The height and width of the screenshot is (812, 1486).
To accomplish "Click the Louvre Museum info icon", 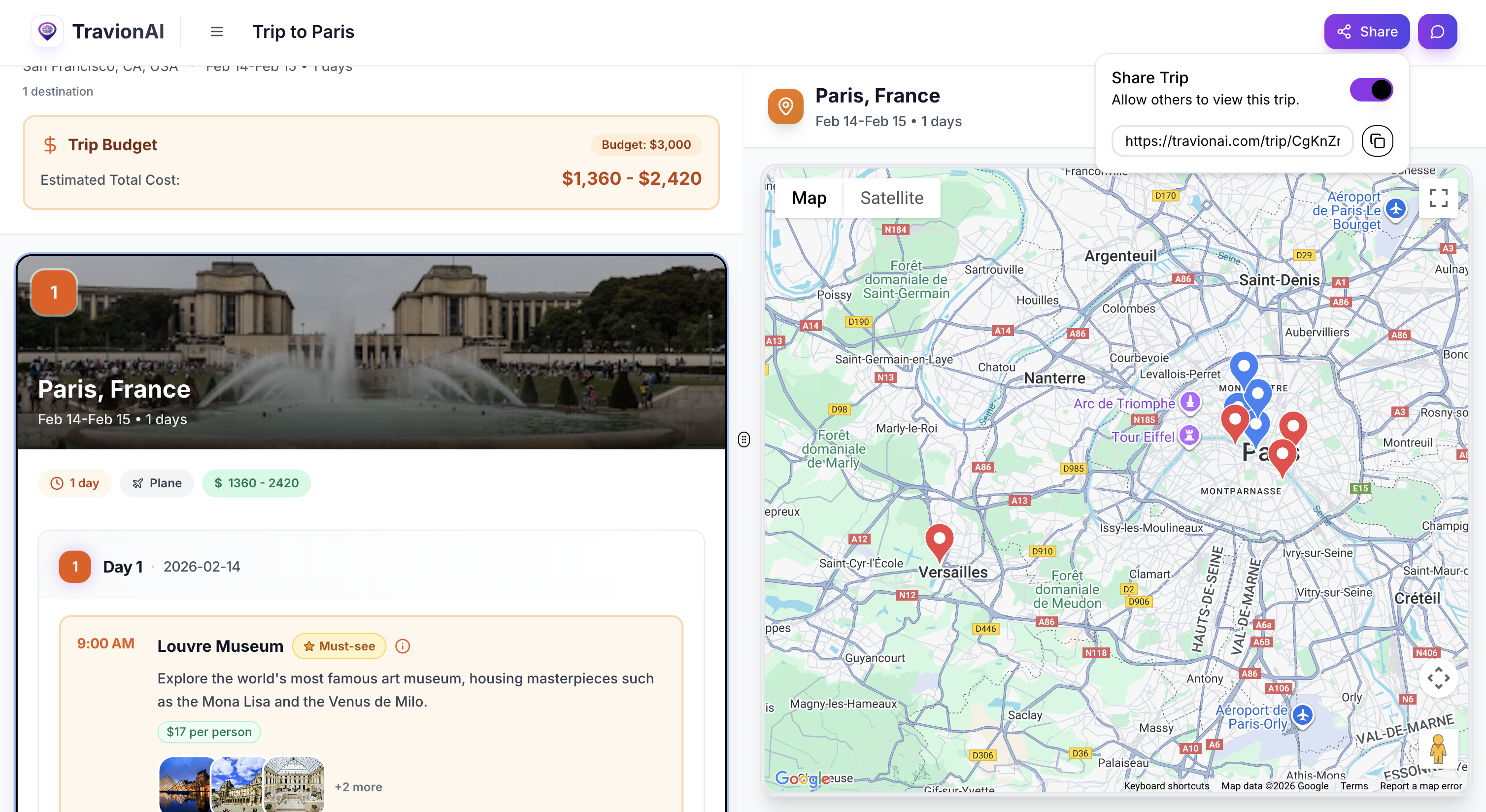I will click(403, 646).
